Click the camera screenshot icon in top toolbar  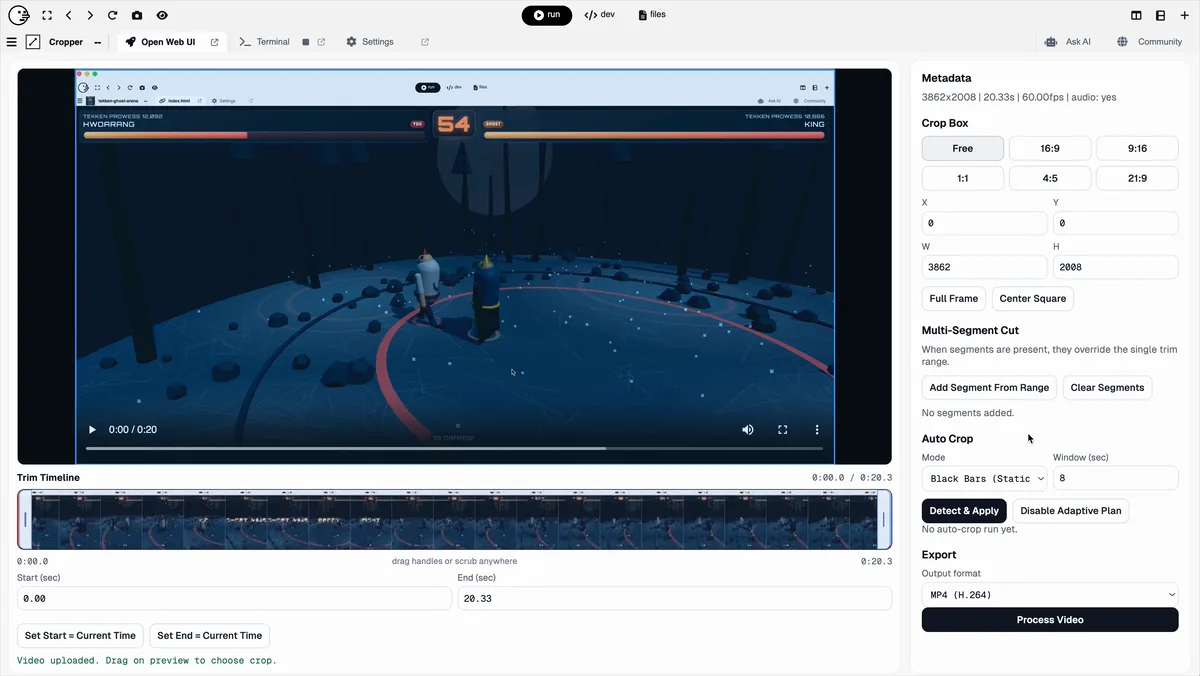137,16
